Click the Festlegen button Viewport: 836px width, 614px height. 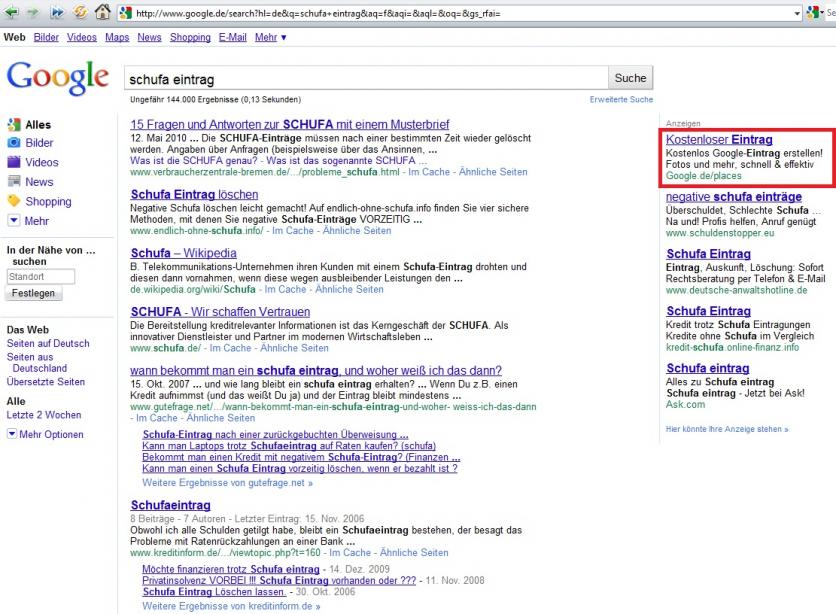(34, 293)
